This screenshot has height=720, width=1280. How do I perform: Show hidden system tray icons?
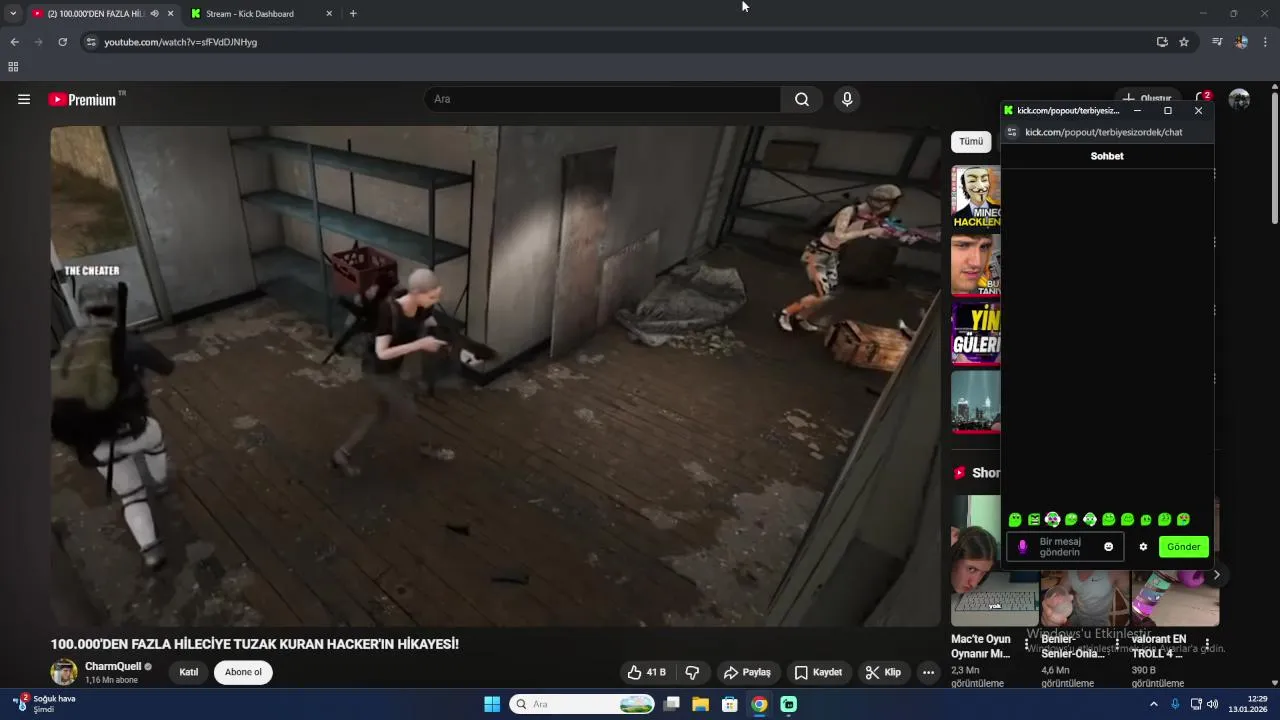point(1153,704)
